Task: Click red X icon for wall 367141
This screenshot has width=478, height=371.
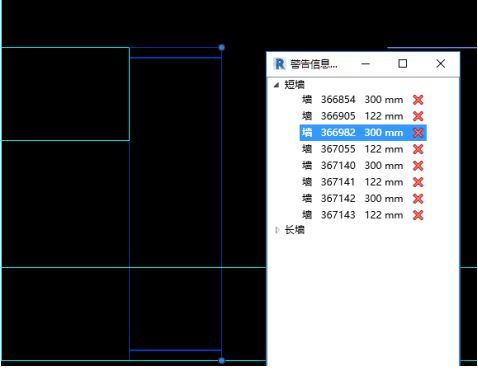Action: [x=418, y=182]
